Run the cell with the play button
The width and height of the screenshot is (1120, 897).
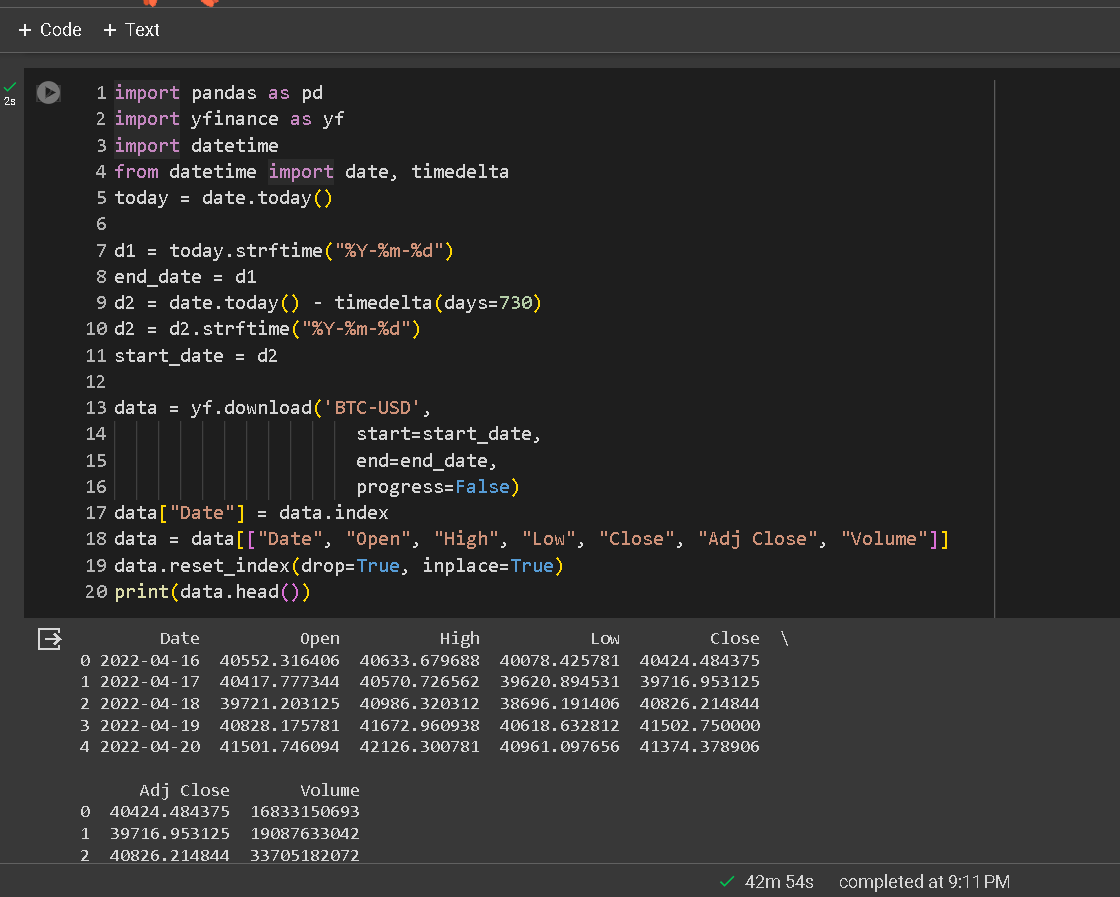(x=49, y=92)
